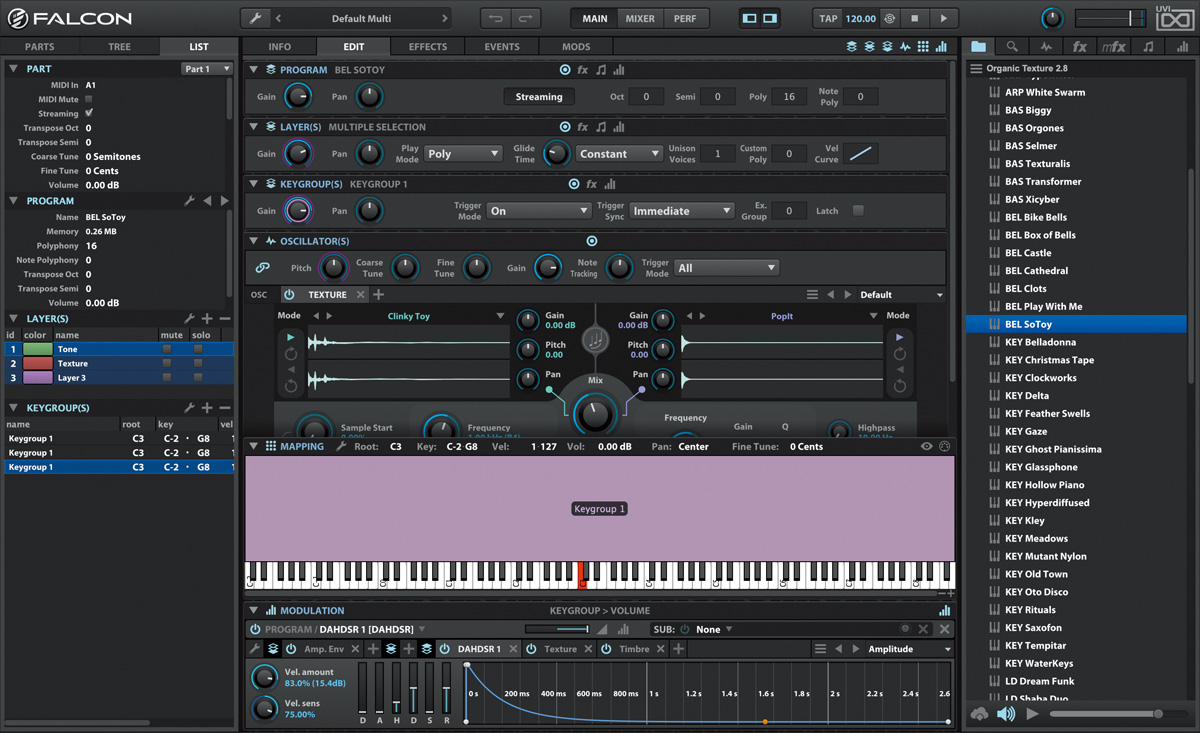Open the file browser folder icon
This screenshot has width=1200, height=733.
point(978,46)
